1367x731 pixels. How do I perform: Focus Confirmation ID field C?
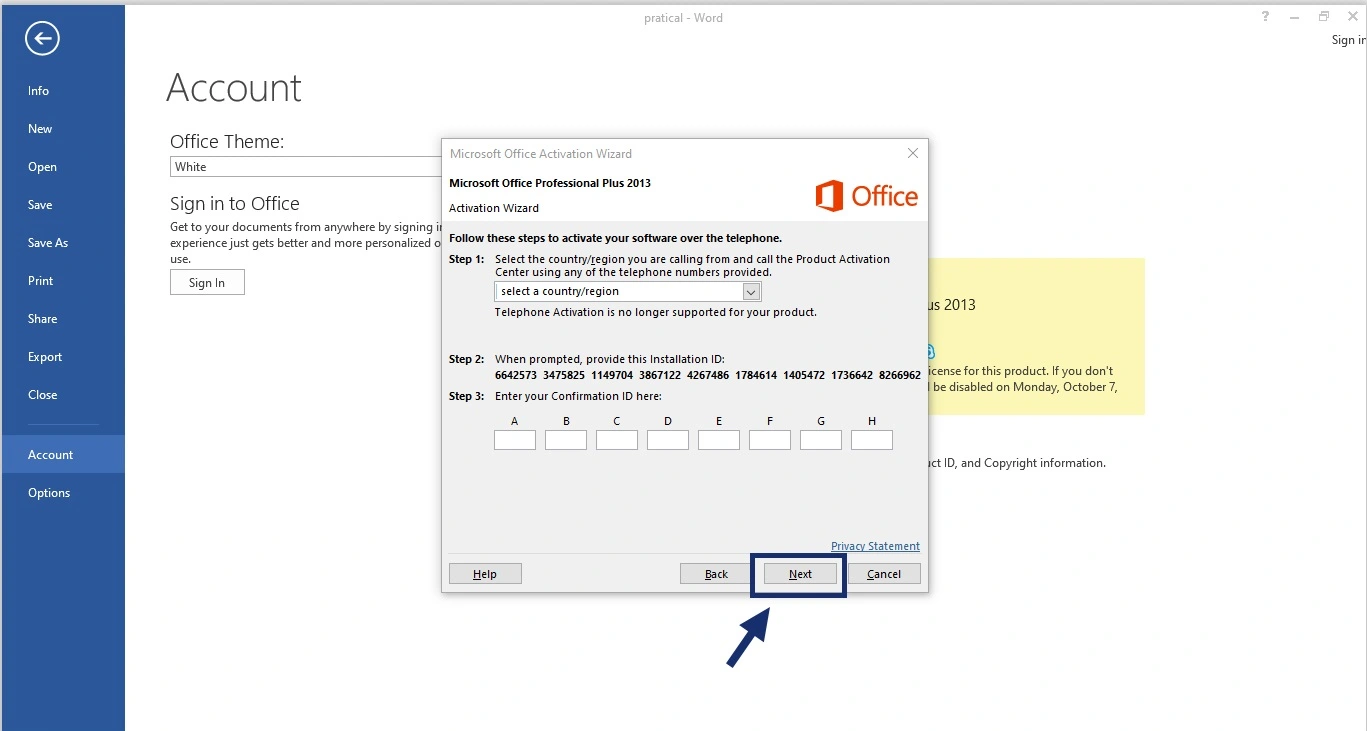(x=617, y=440)
